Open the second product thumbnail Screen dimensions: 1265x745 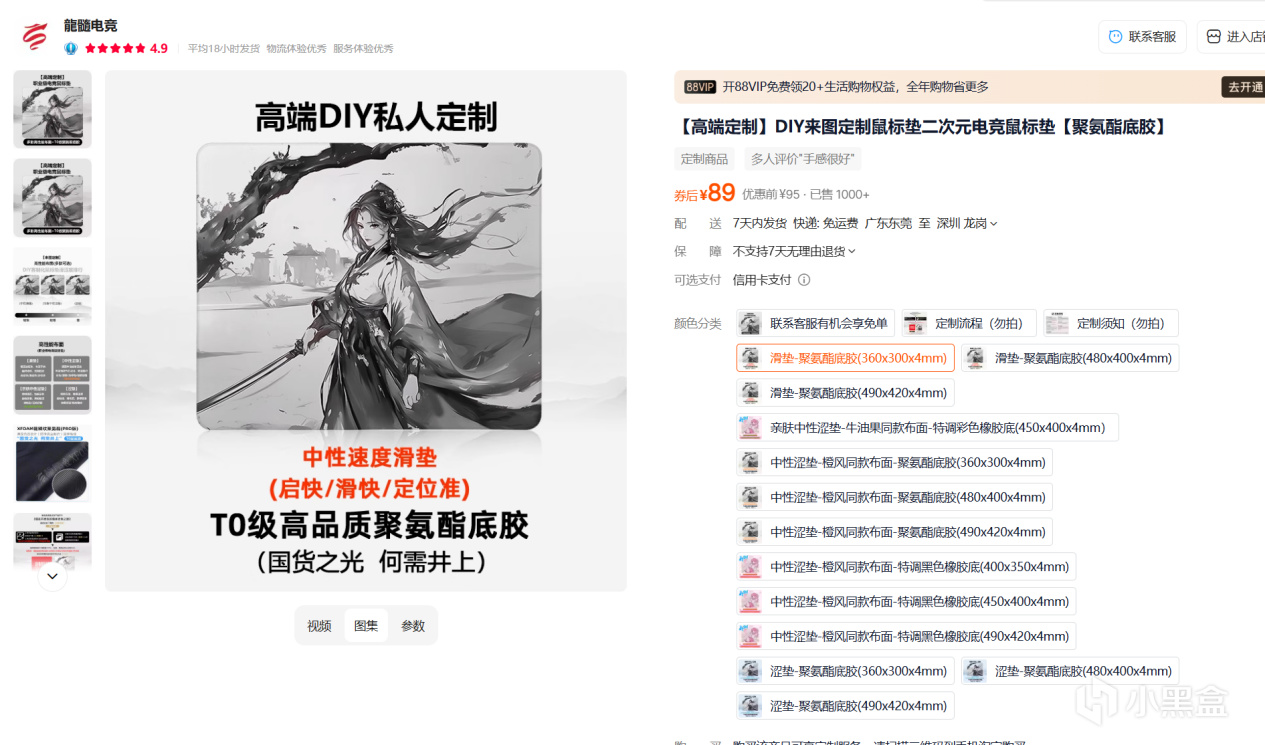[52, 198]
